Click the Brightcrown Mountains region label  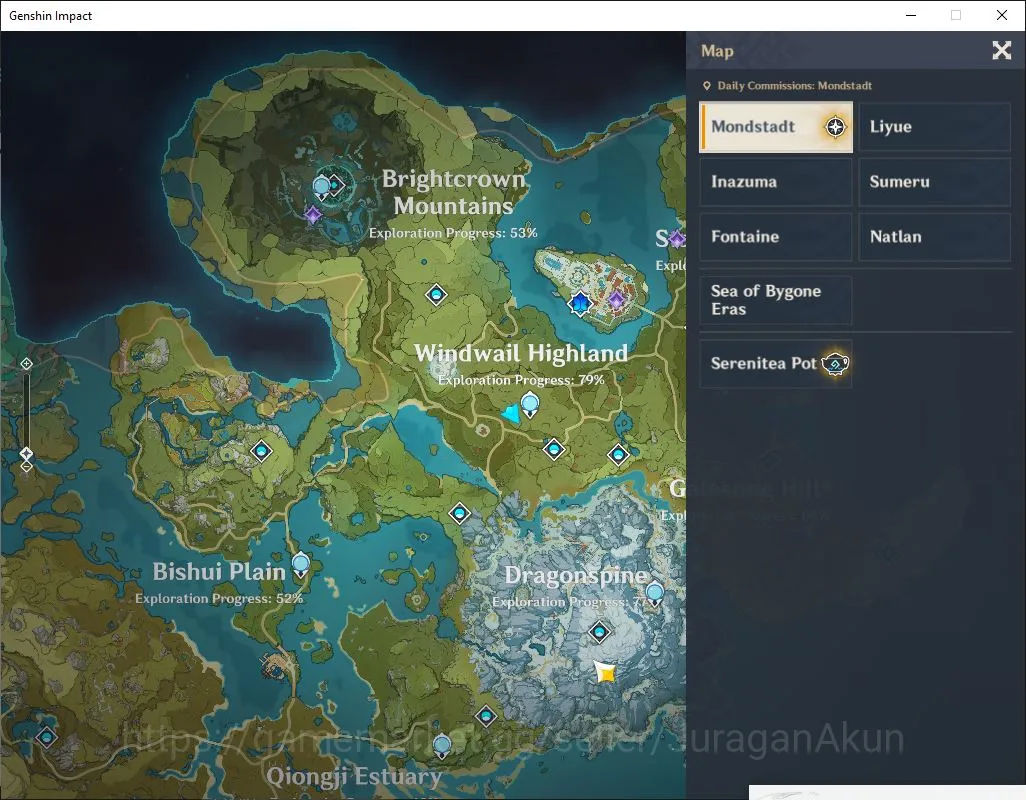[x=453, y=192]
